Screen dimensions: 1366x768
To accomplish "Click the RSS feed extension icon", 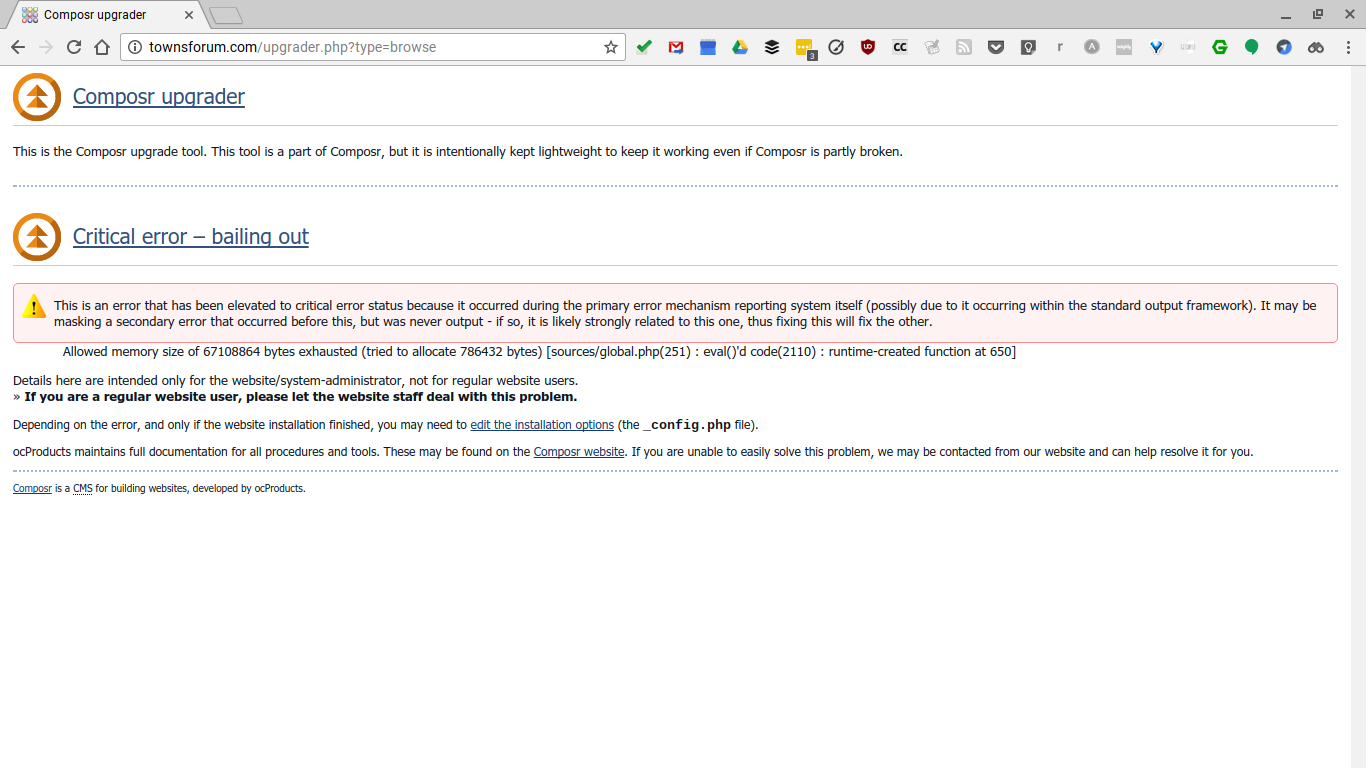I will point(964,47).
